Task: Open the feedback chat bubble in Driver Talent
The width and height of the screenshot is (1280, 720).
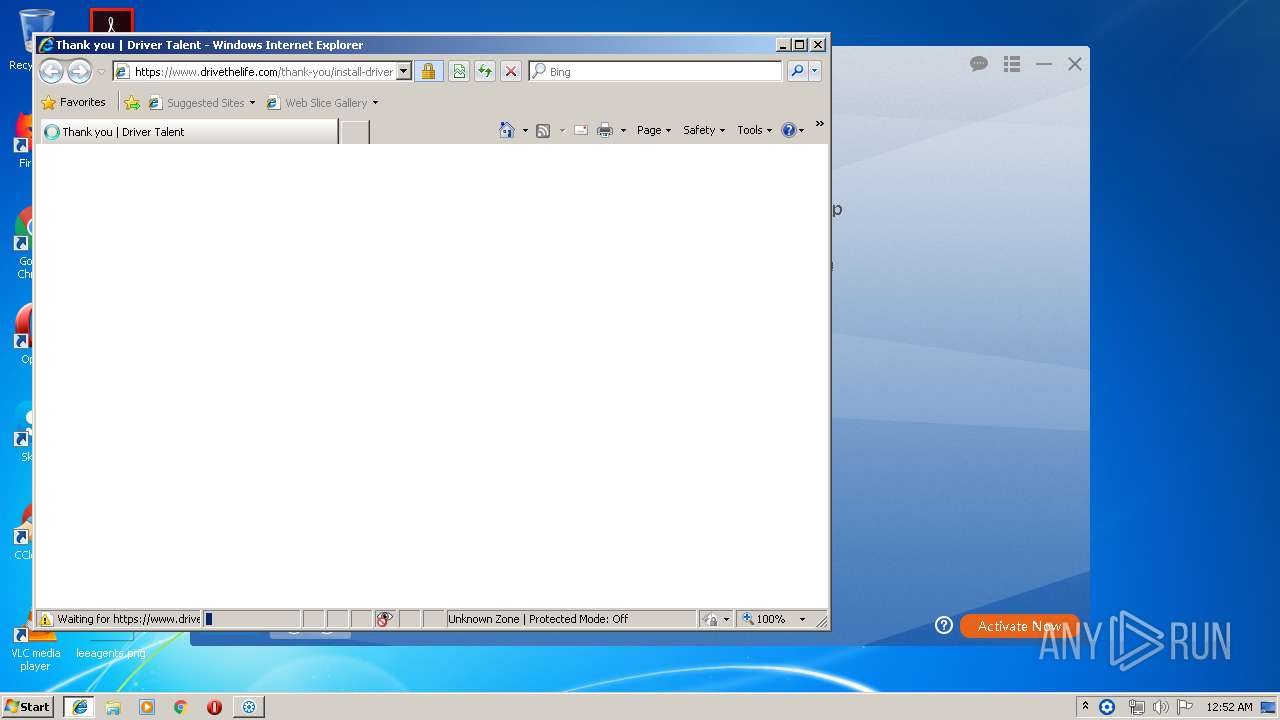Action: [979, 64]
